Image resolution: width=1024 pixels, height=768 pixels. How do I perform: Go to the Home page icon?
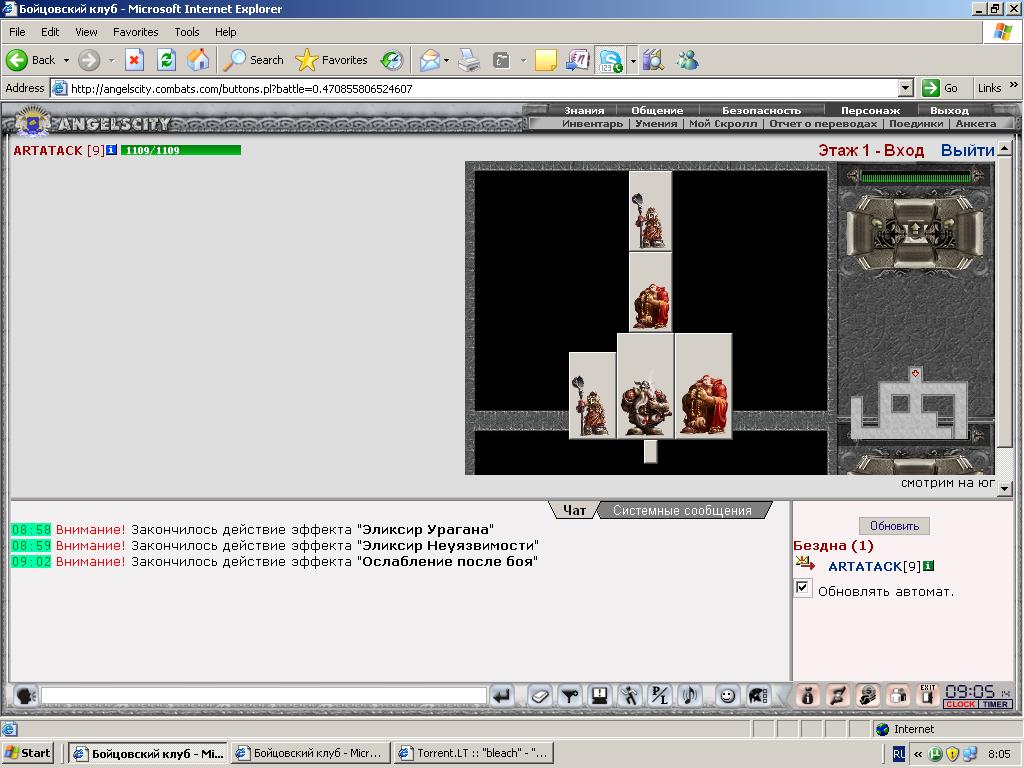[x=198, y=60]
